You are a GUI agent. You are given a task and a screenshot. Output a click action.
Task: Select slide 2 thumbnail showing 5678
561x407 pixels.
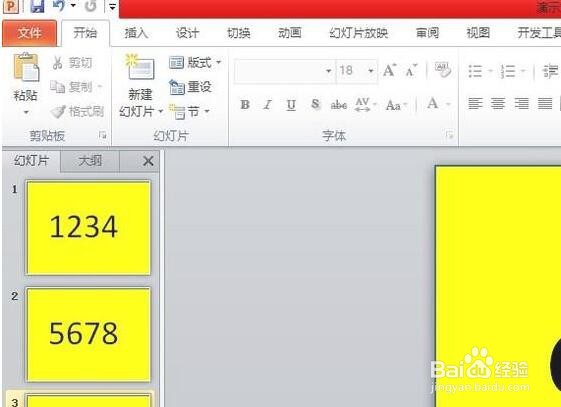tap(88, 334)
